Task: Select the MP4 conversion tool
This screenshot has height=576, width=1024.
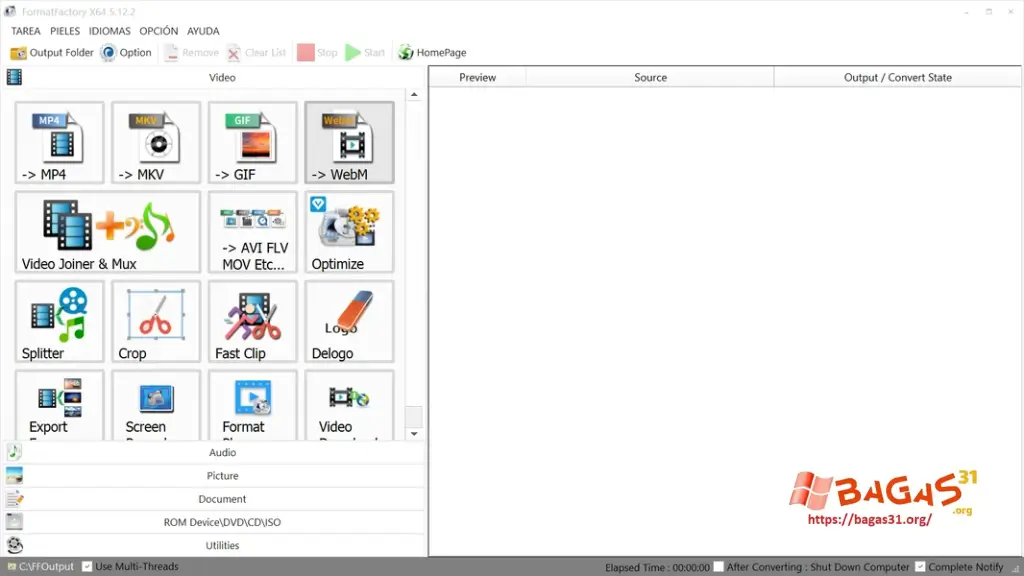Action: (x=58, y=142)
